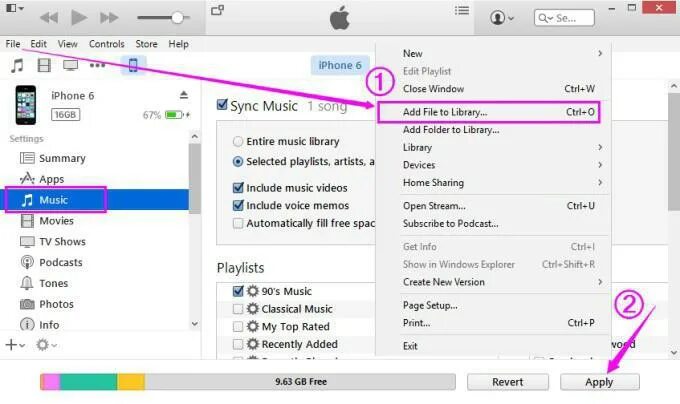Toggle the Recently Added playlist checkbox

coord(238,344)
